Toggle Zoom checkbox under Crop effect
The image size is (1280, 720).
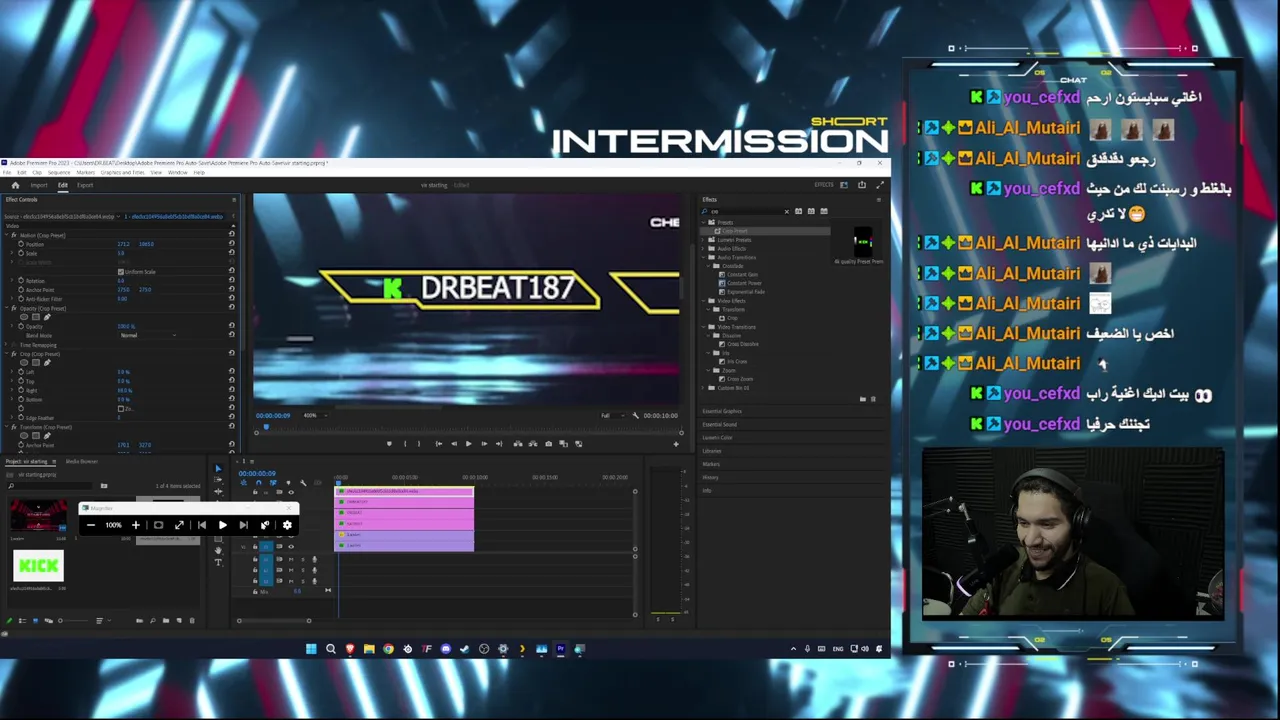click(x=121, y=409)
